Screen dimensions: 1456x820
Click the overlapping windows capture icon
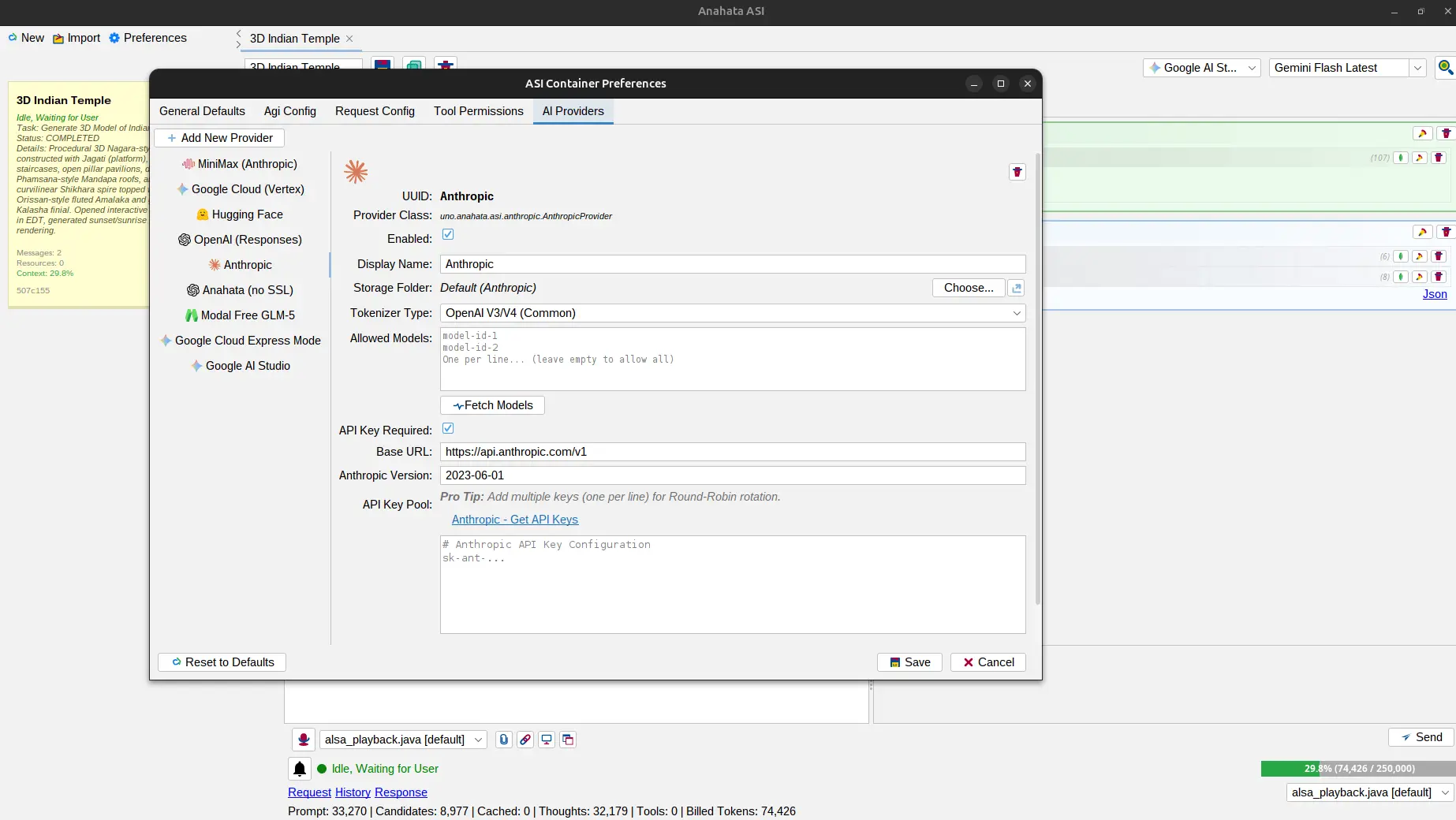568,740
